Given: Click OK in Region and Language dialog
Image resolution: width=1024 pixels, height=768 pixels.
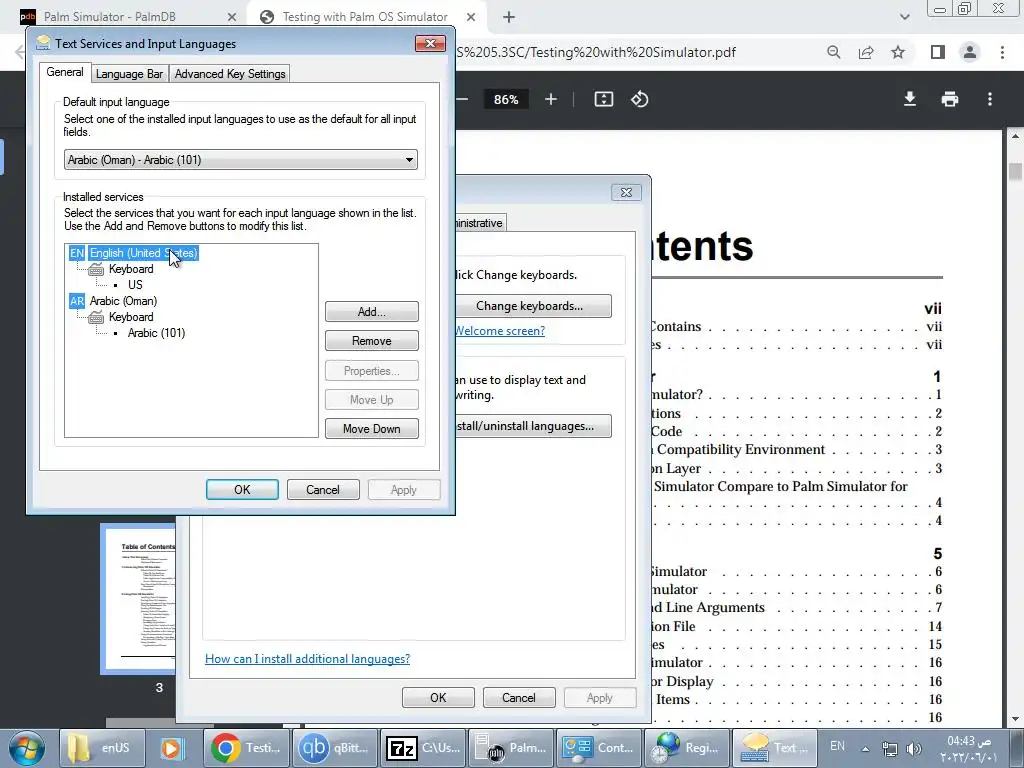Looking at the screenshot, I should click(x=438, y=697).
